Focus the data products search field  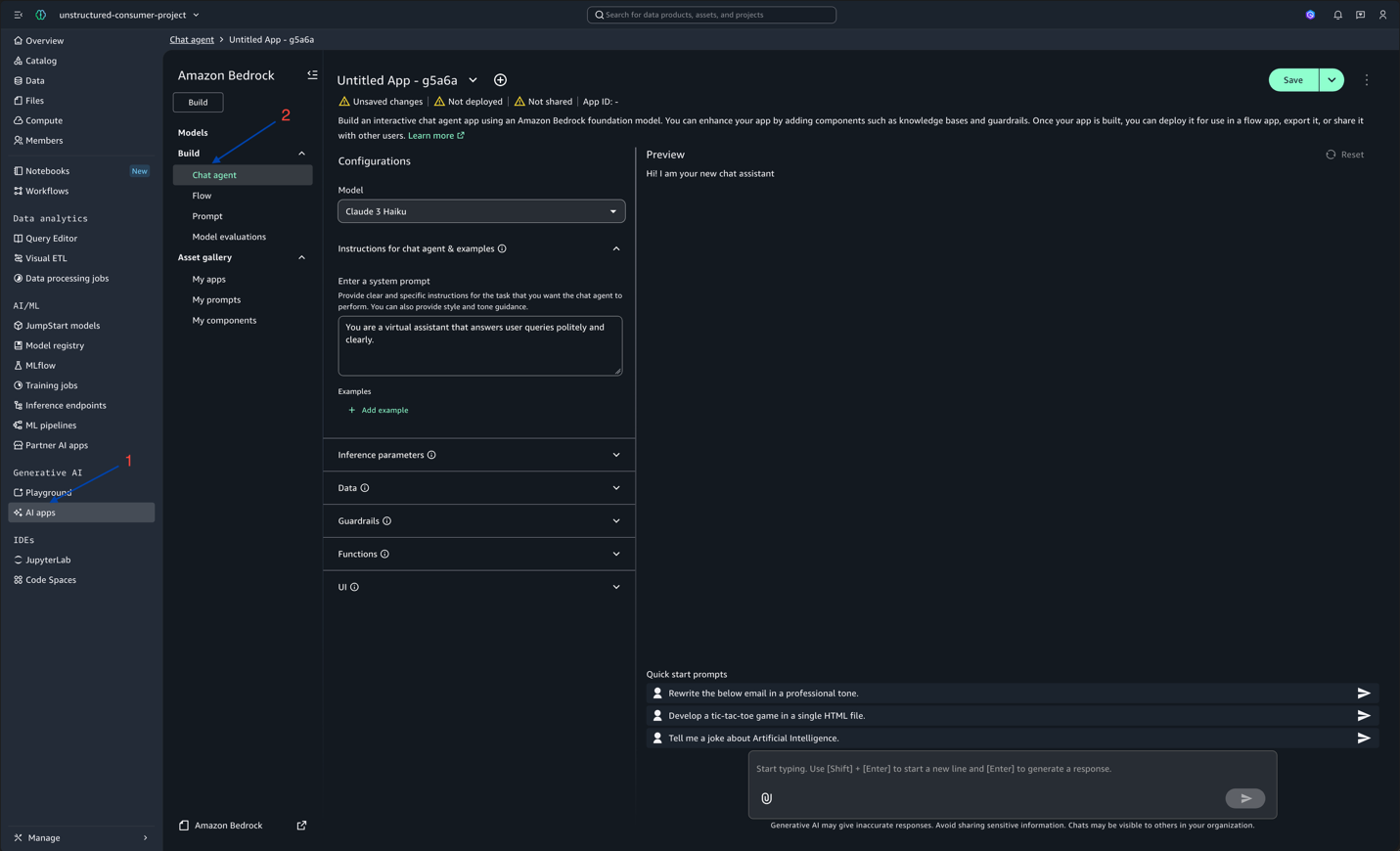[x=711, y=15]
